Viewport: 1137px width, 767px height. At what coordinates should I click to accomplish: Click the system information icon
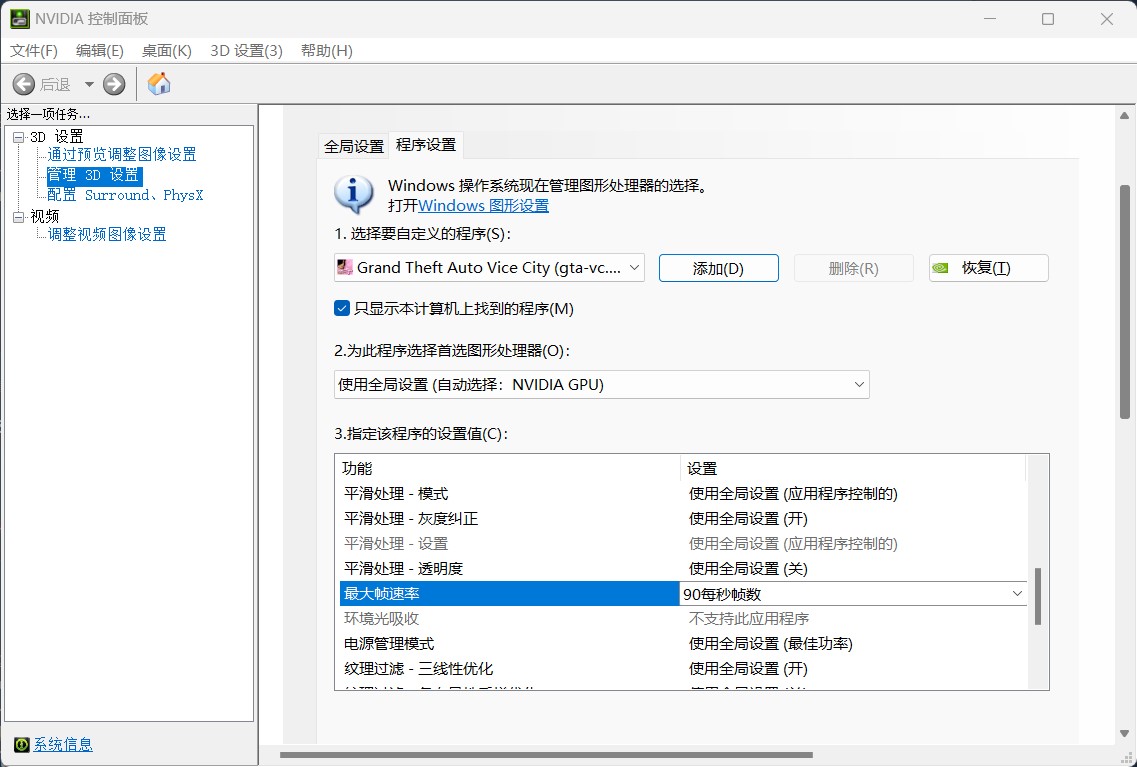pyautogui.click(x=22, y=745)
